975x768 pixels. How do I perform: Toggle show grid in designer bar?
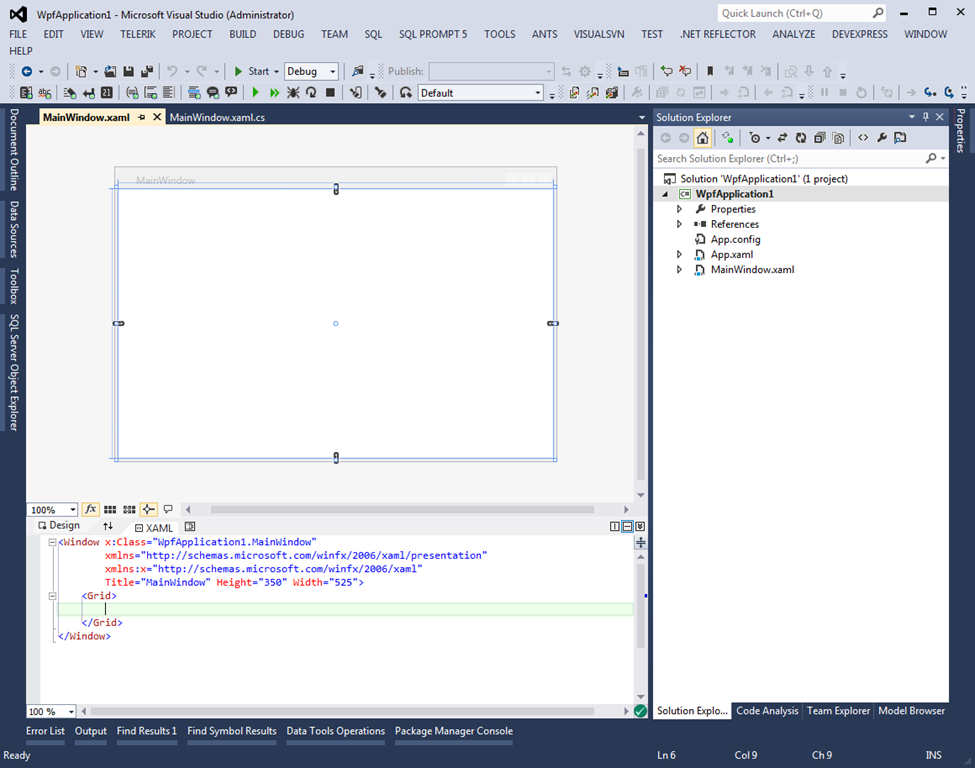110,509
